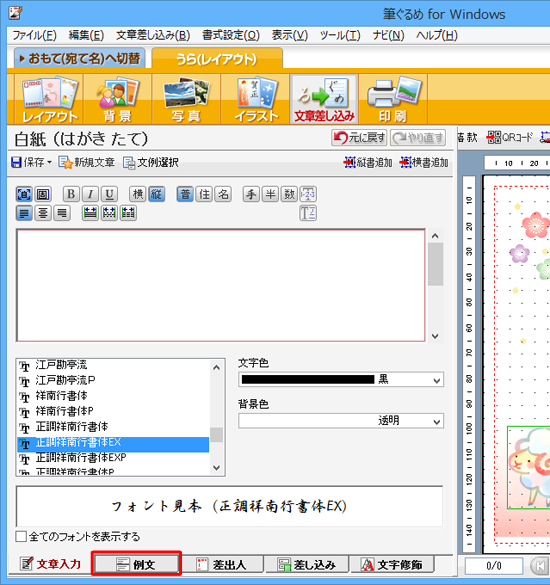Click the black text color swatch
Viewport: 550px width, 585px height.
(x=308, y=379)
